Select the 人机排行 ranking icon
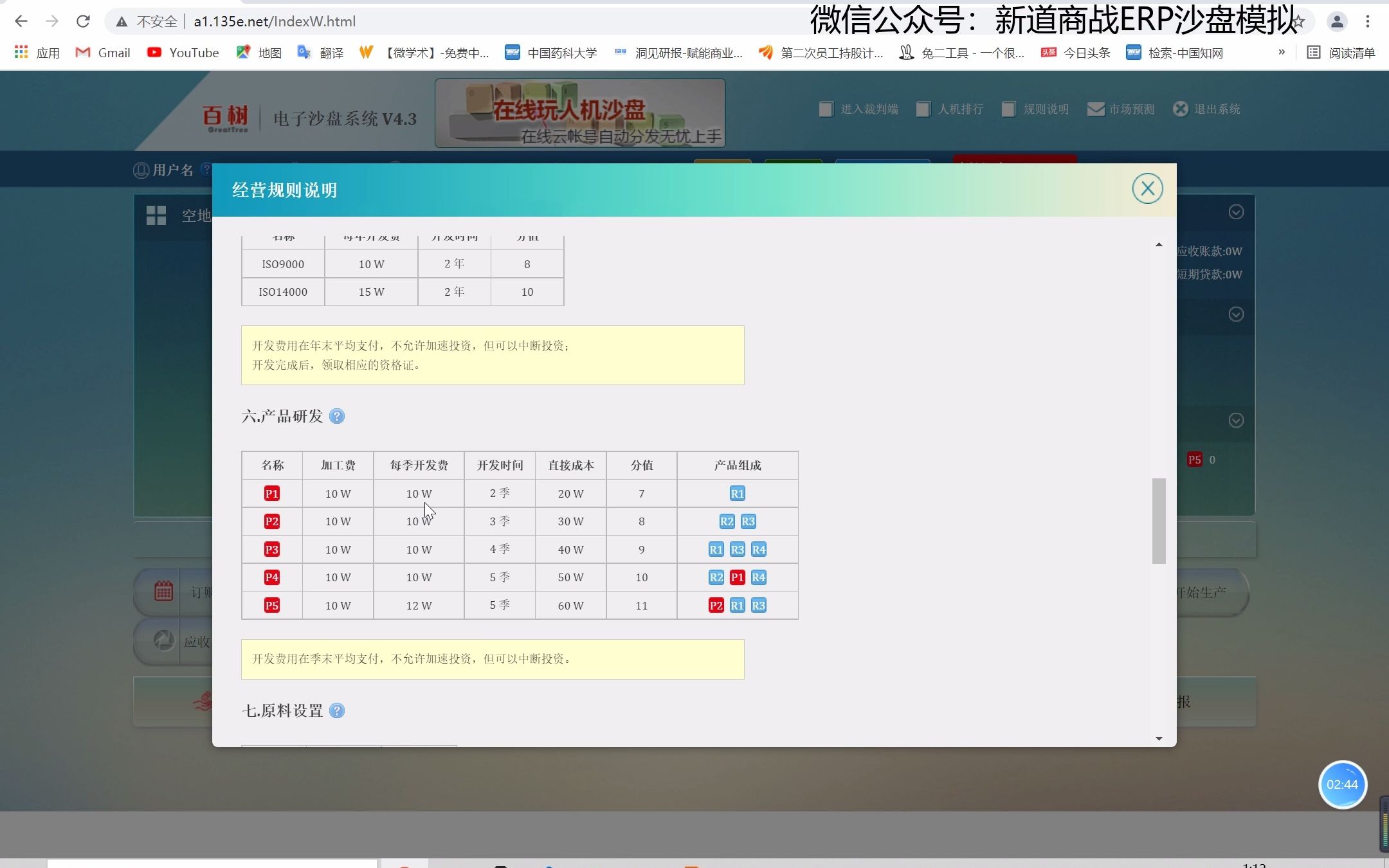Image resolution: width=1389 pixels, height=868 pixels. point(924,109)
